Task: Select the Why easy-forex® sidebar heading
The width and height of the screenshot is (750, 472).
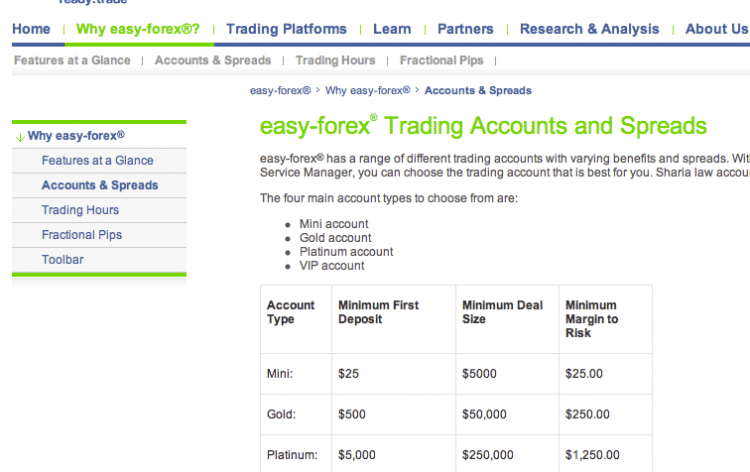Action: [76, 136]
